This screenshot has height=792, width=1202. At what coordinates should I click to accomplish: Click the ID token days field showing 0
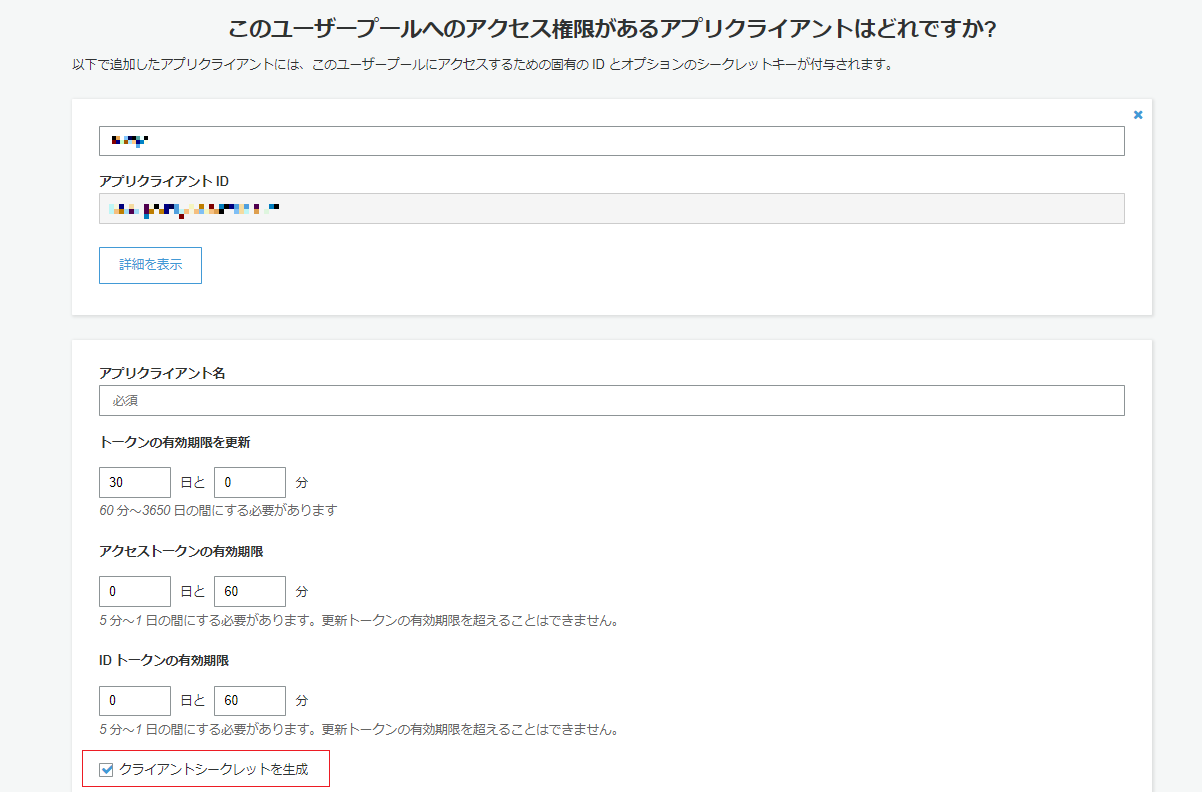coord(134,700)
